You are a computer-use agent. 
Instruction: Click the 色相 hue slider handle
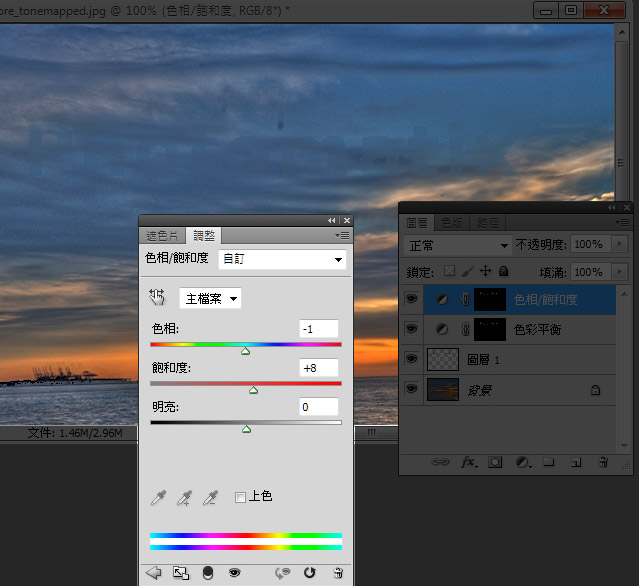[x=245, y=351]
